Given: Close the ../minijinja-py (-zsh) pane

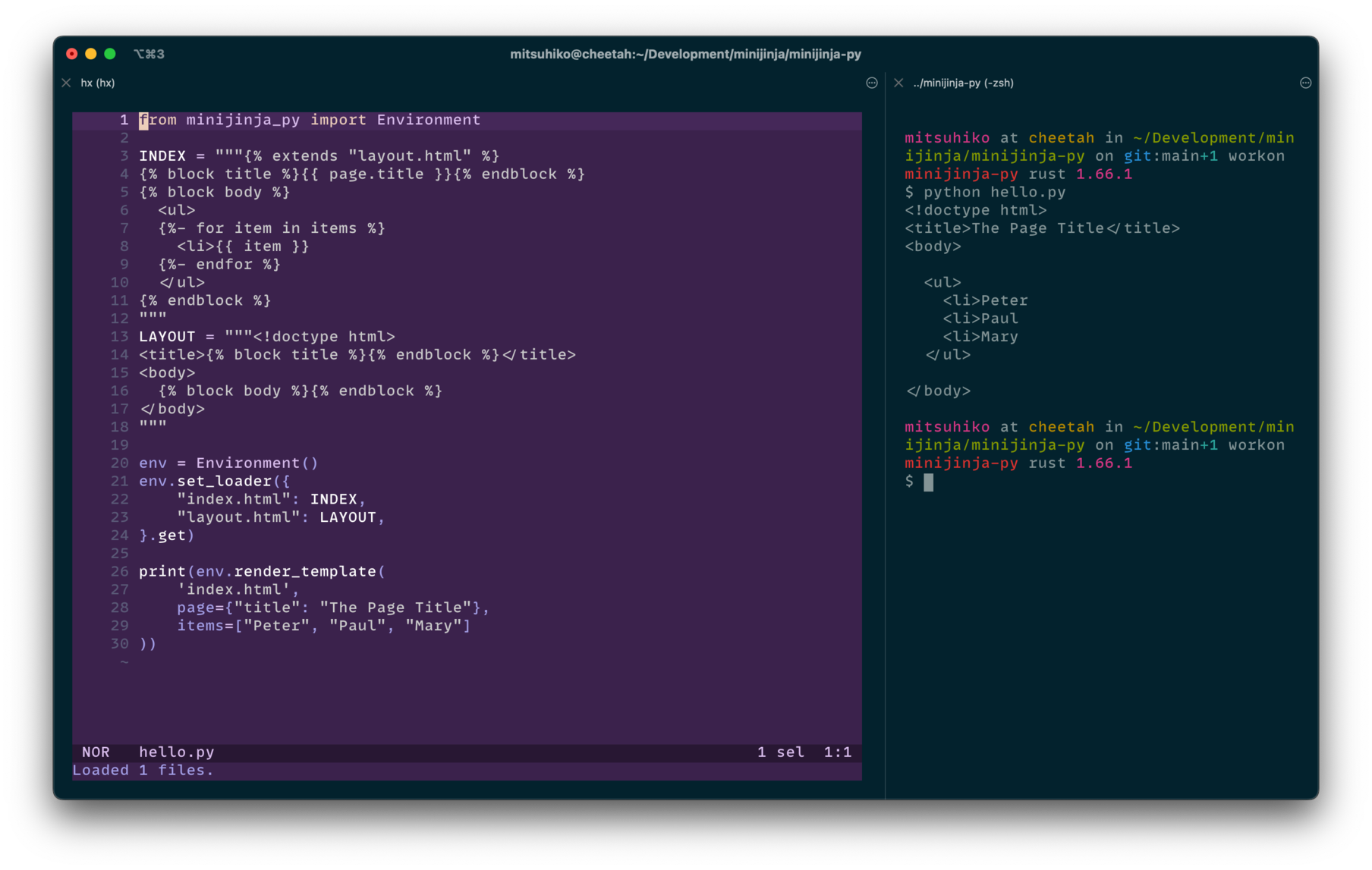Looking at the screenshot, I should (x=898, y=83).
